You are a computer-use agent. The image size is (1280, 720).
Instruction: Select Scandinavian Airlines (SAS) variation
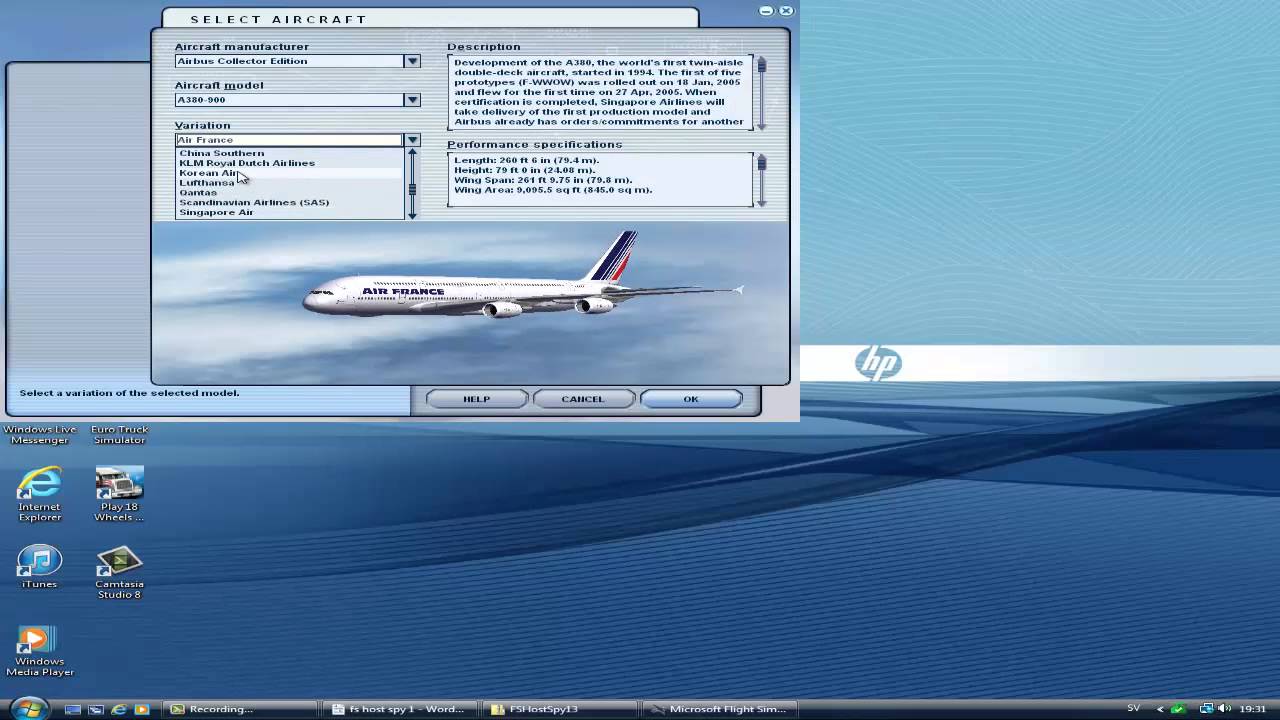click(x=254, y=202)
